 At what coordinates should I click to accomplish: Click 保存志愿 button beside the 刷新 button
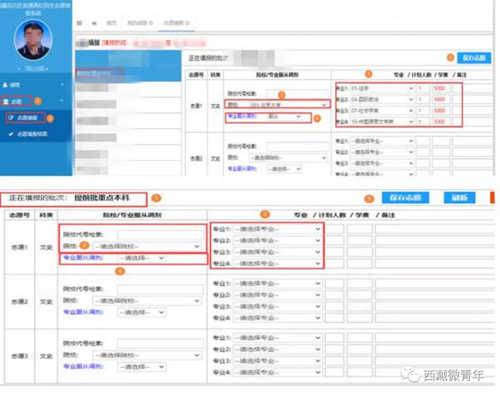pyautogui.click(x=405, y=198)
